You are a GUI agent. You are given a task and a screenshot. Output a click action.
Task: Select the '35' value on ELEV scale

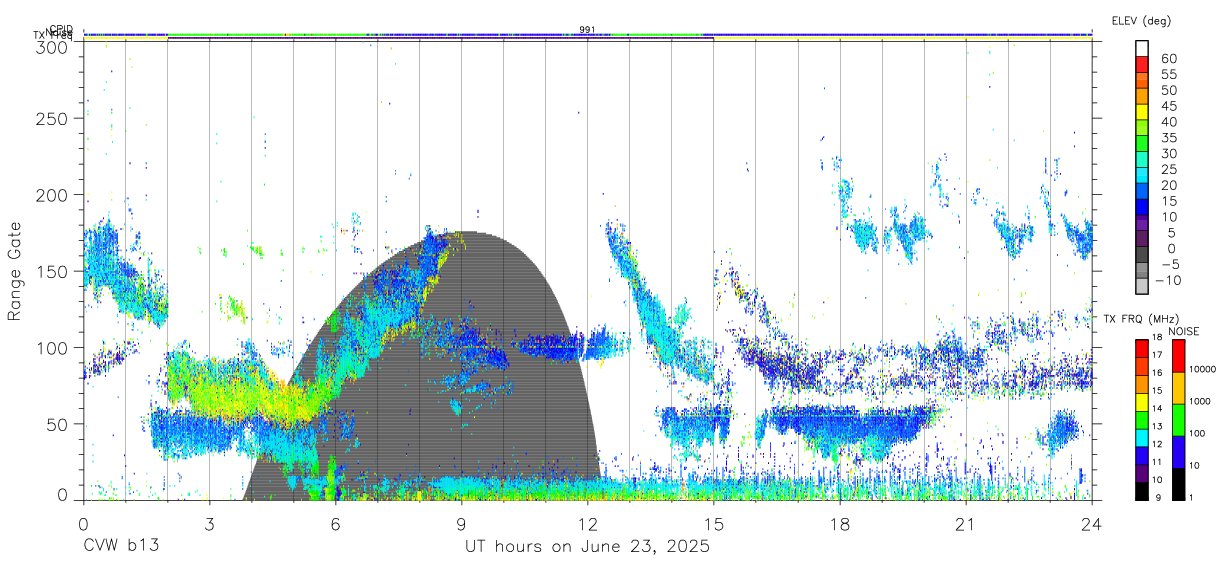[x=1167, y=137]
